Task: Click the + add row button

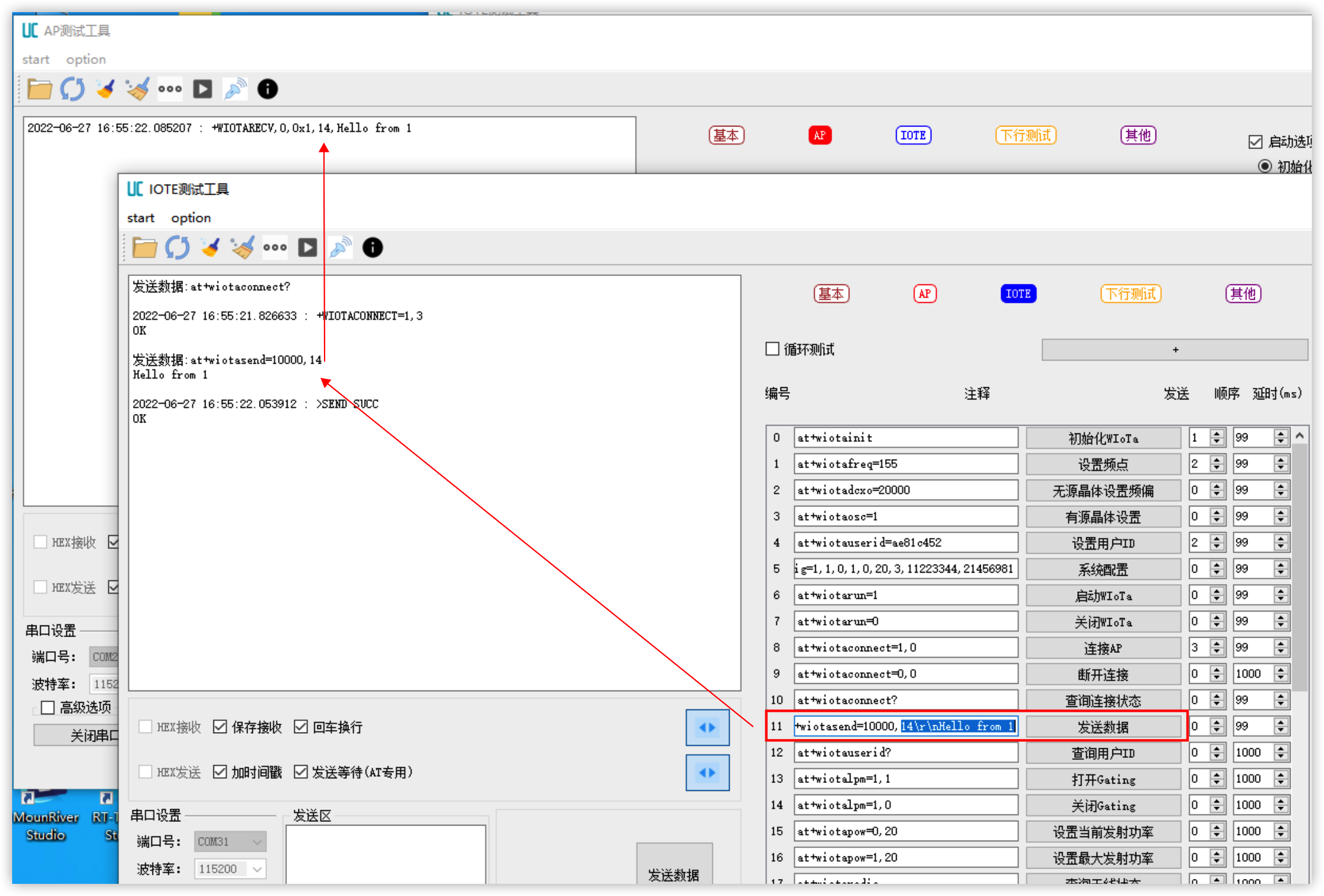Action: pyautogui.click(x=1174, y=350)
